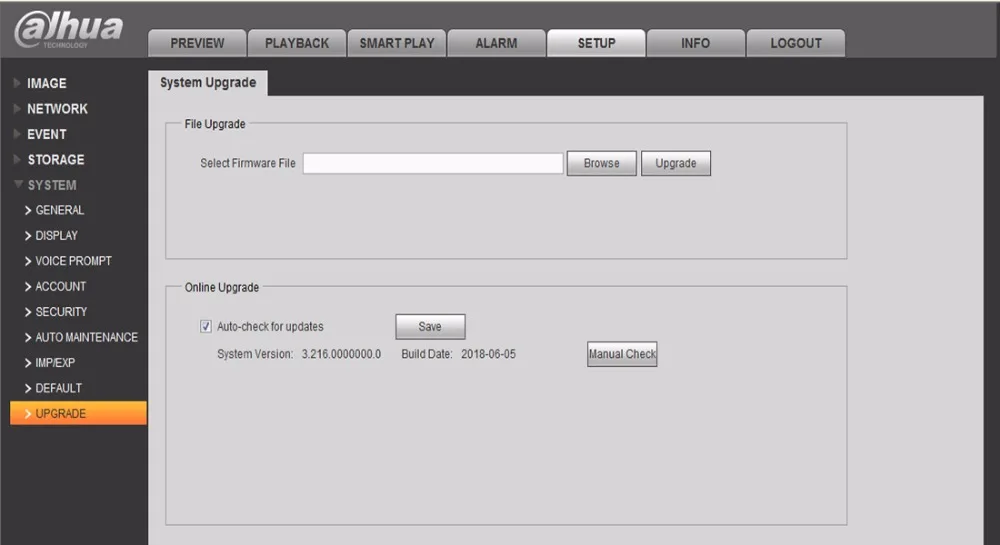
Task: Expand the IMAGE section
Action: (x=46, y=84)
